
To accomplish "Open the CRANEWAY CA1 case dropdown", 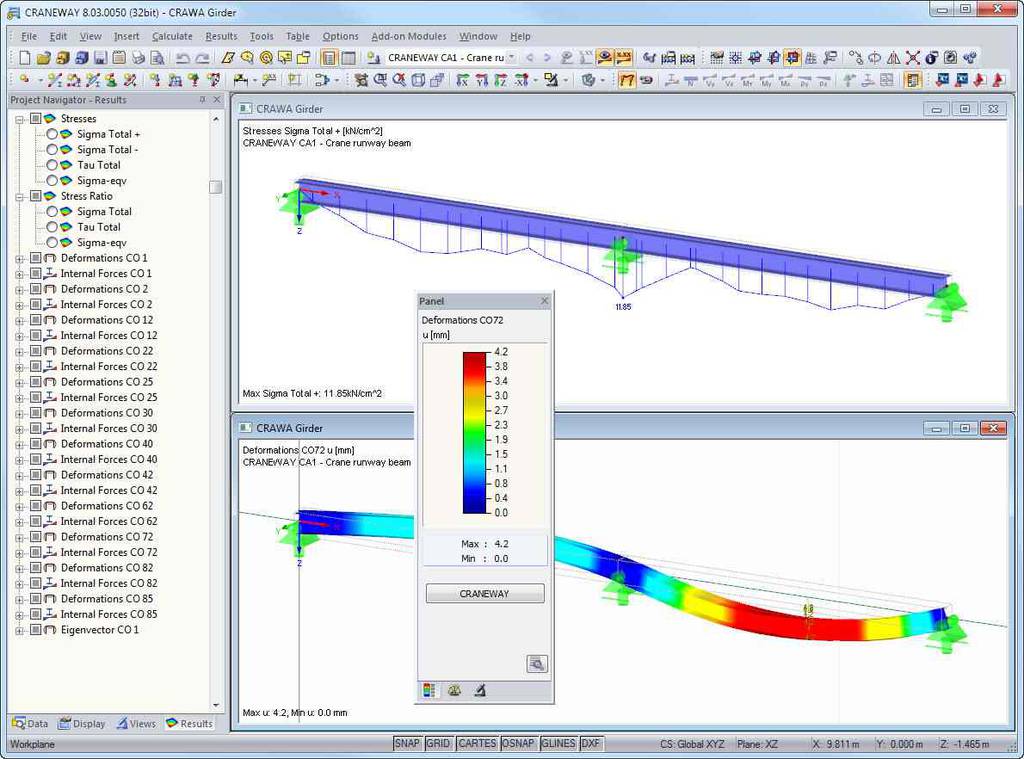I will pyautogui.click(x=512, y=57).
